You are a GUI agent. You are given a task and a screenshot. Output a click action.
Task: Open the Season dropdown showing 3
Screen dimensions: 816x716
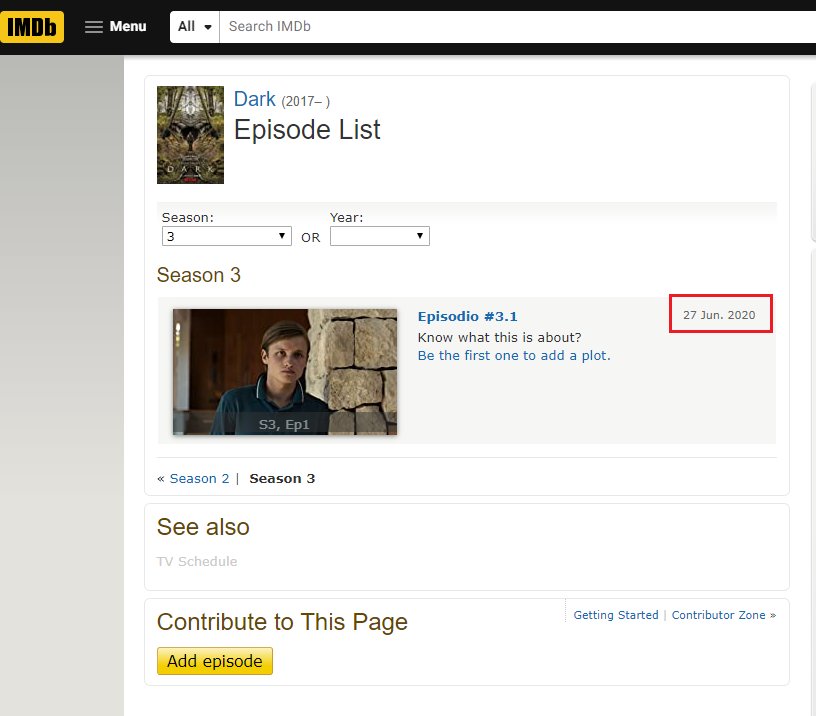tap(226, 237)
